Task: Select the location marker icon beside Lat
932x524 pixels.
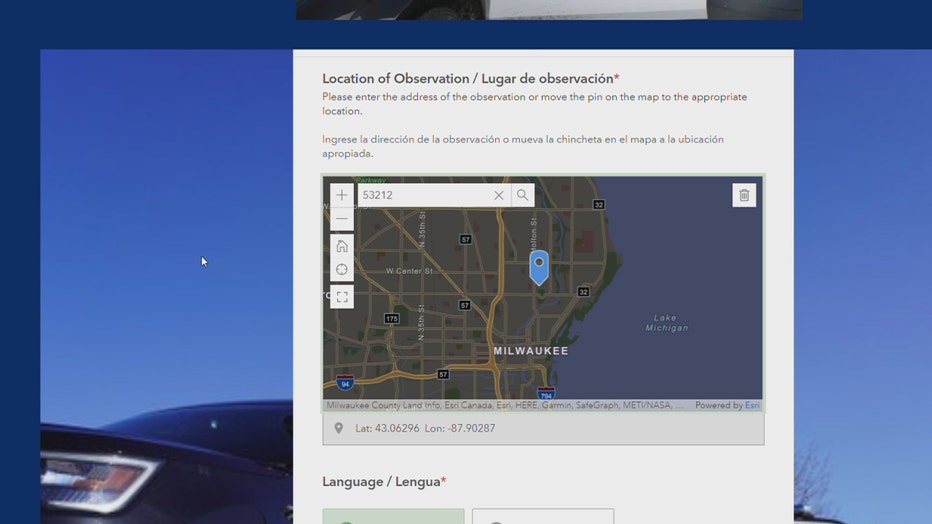Action: click(x=338, y=428)
